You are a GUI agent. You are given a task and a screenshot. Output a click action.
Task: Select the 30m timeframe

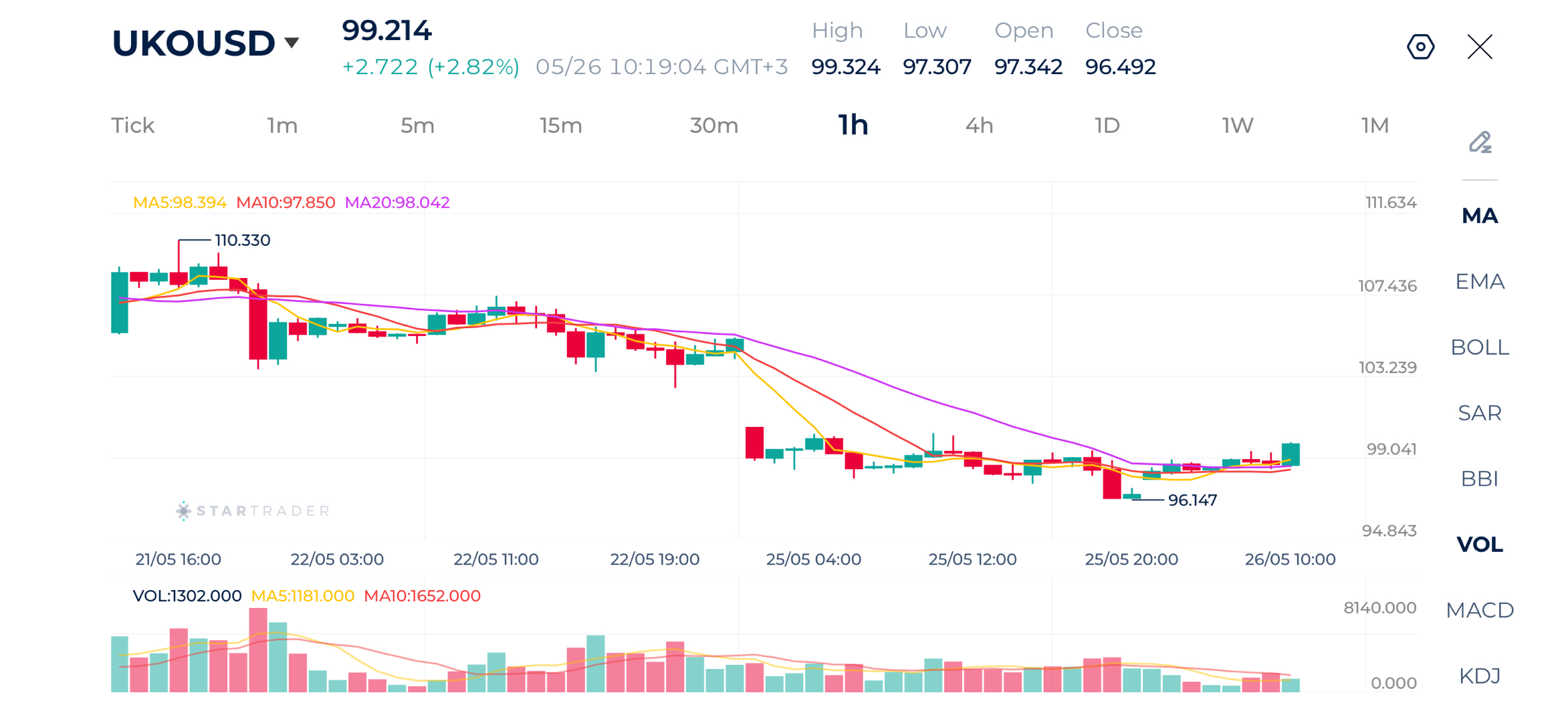tap(713, 126)
